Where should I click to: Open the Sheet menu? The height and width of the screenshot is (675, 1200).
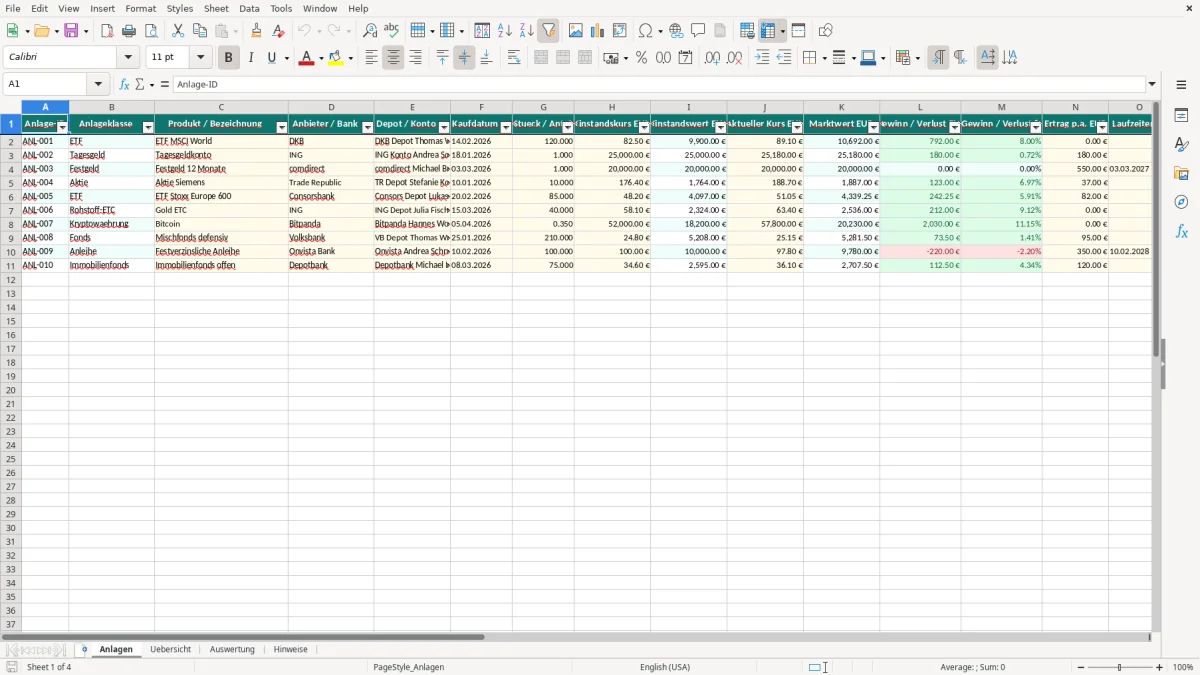point(216,8)
